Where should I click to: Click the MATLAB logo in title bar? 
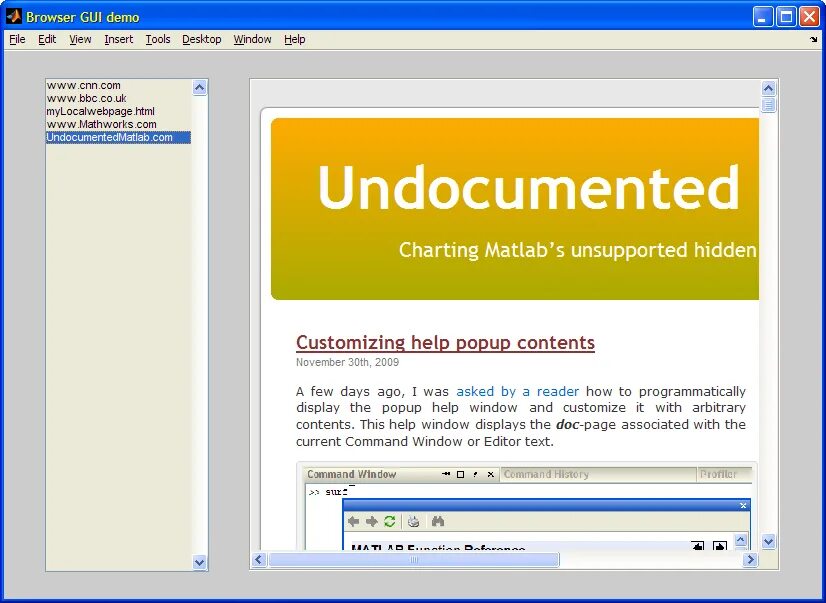pyautogui.click(x=13, y=17)
